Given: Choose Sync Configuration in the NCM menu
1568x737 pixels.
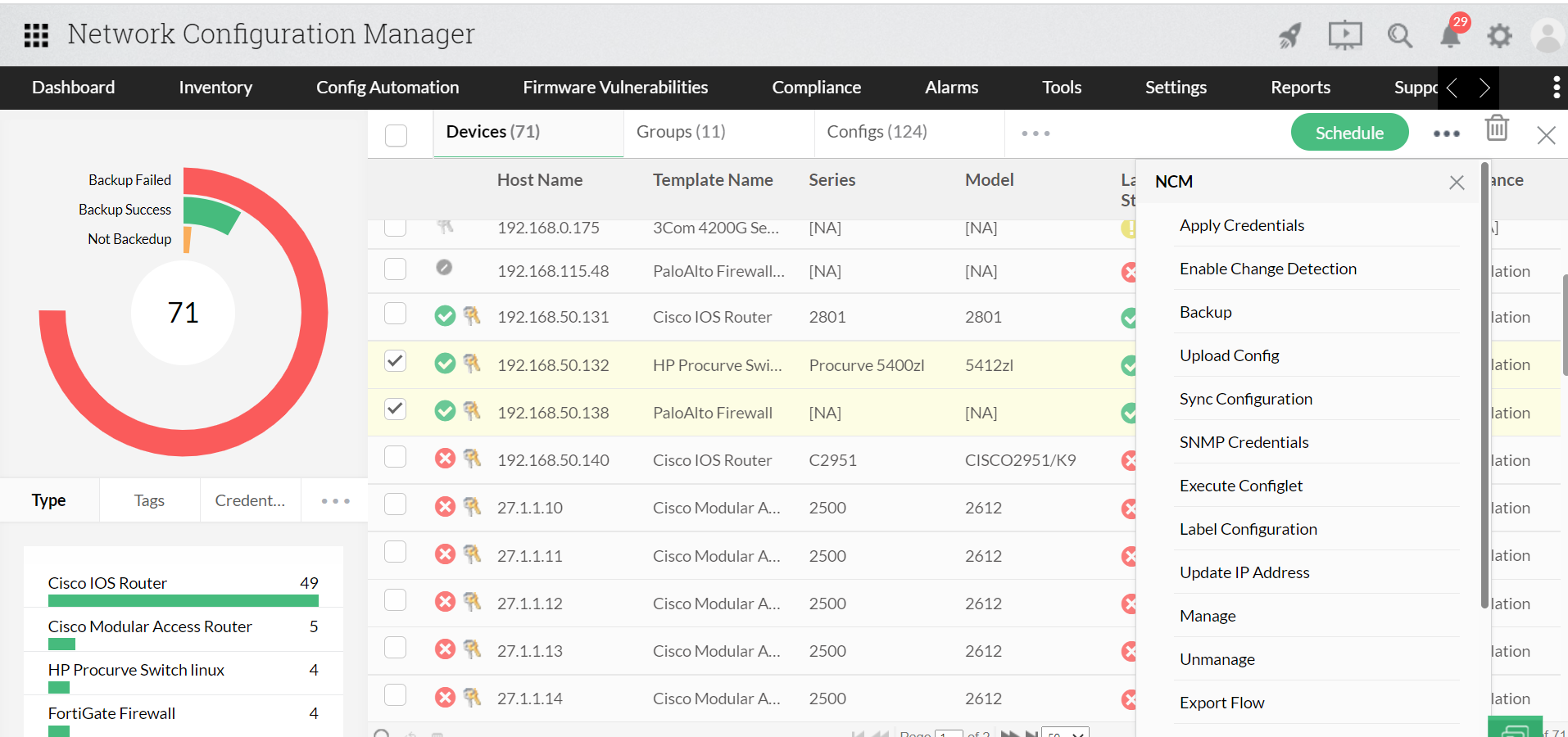Looking at the screenshot, I should click(1245, 399).
